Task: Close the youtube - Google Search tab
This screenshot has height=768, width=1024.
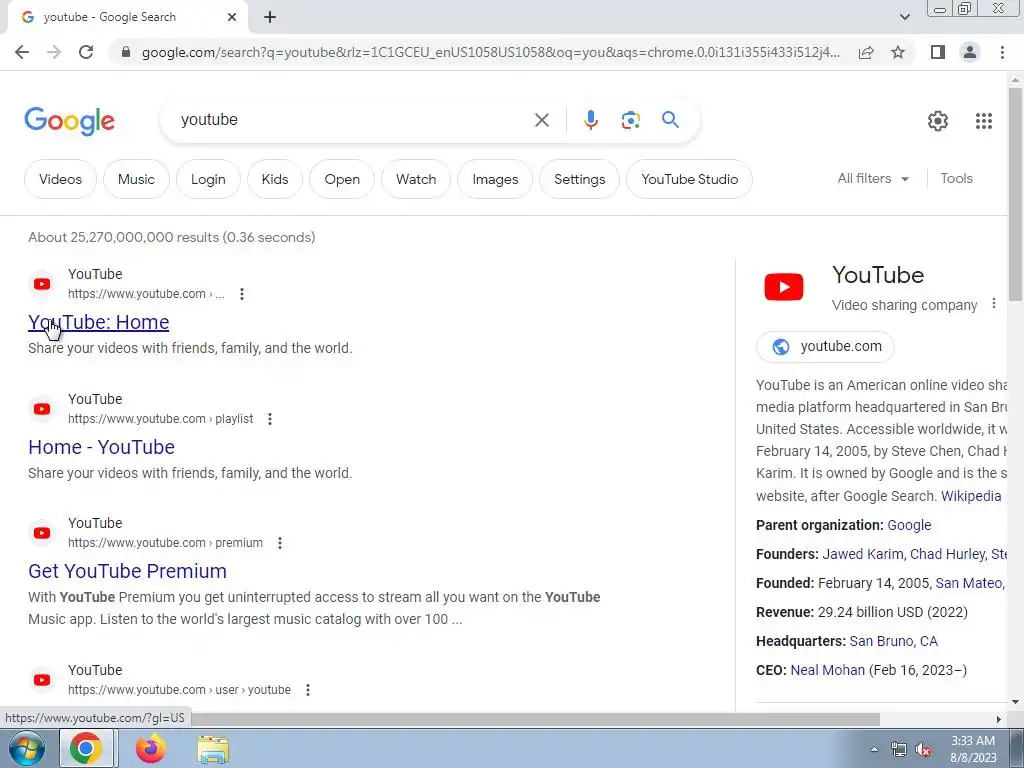Action: tap(232, 17)
